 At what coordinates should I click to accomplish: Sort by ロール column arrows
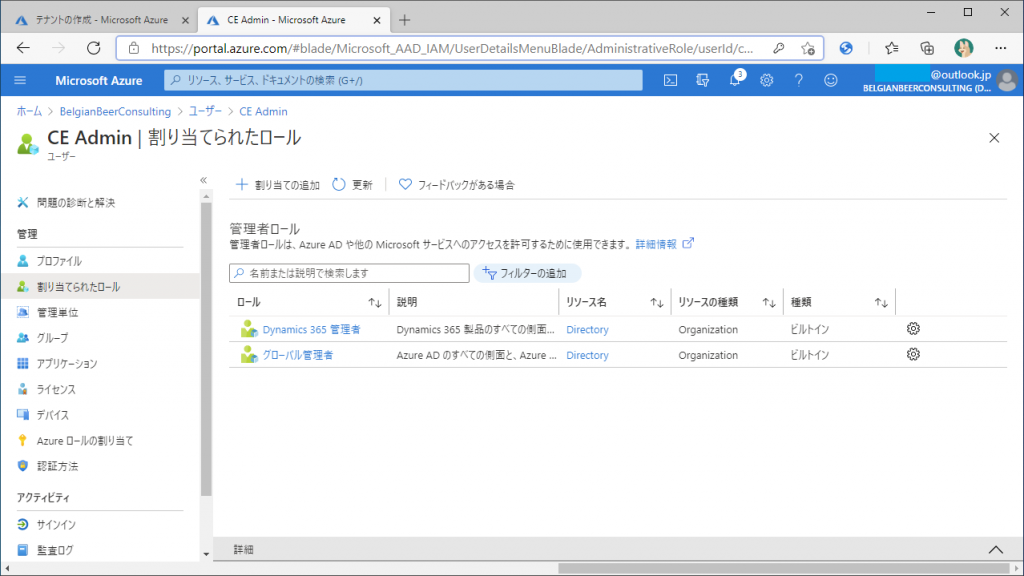click(374, 302)
